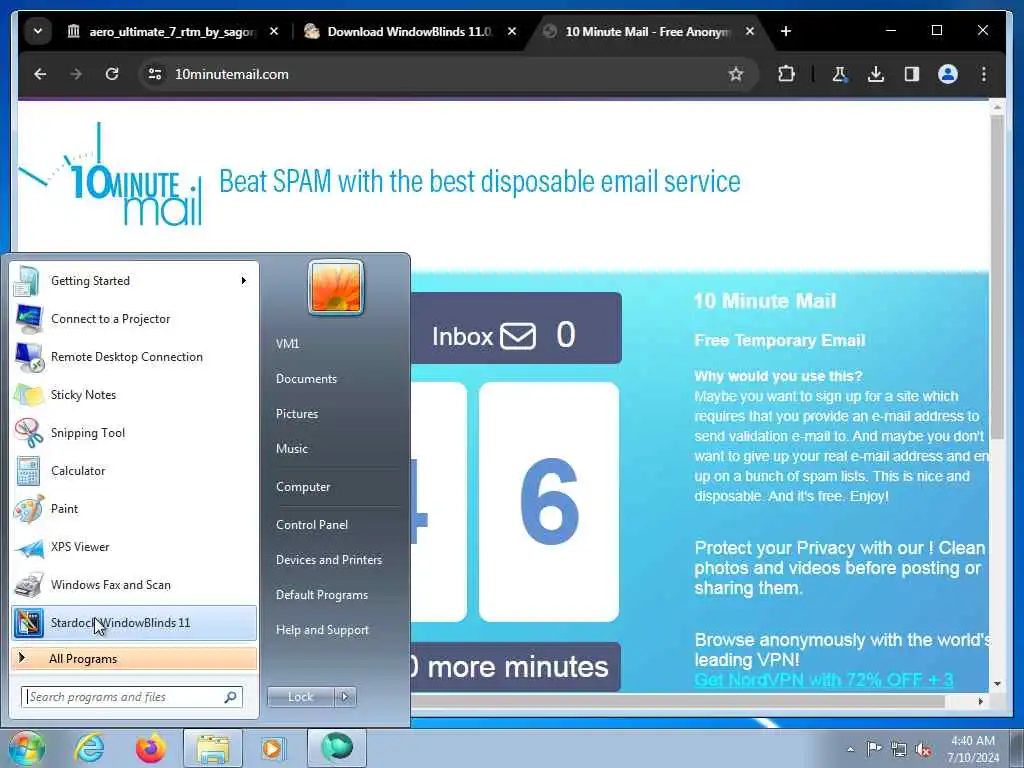This screenshot has width=1024, height=768.
Task: Launch Firefox from taskbar
Action: [151, 748]
